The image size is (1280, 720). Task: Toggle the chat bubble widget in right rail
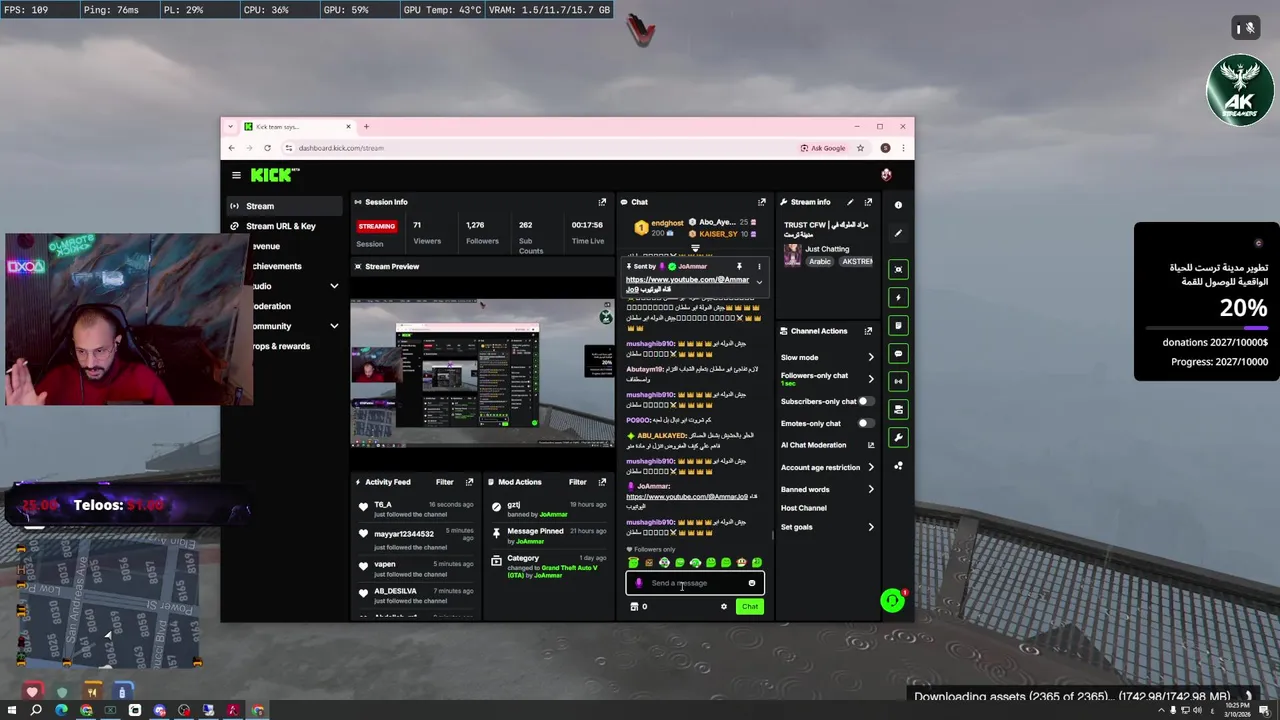click(x=898, y=353)
